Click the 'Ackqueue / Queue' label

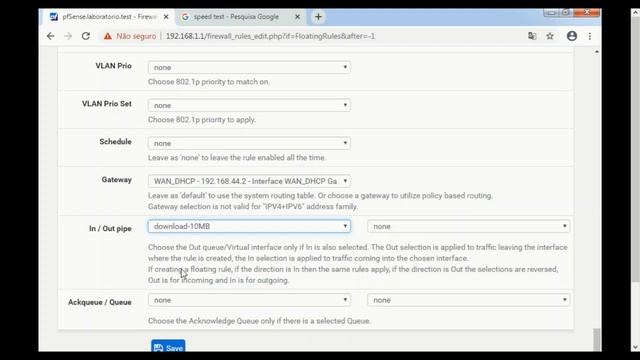pyautogui.click(x=100, y=302)
